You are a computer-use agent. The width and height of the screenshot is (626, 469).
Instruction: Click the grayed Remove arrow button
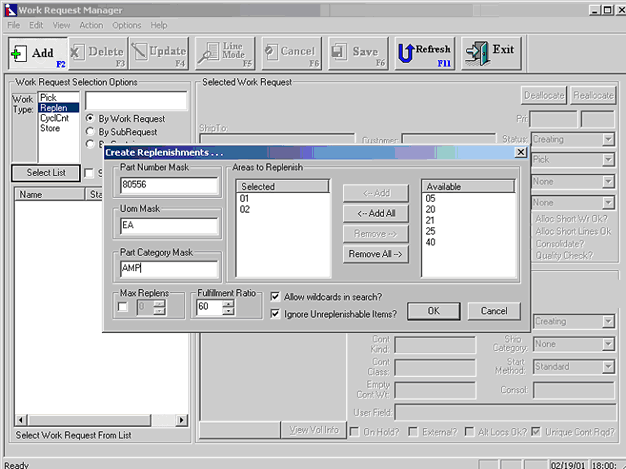pyautogui.click(x=376, y=234)
